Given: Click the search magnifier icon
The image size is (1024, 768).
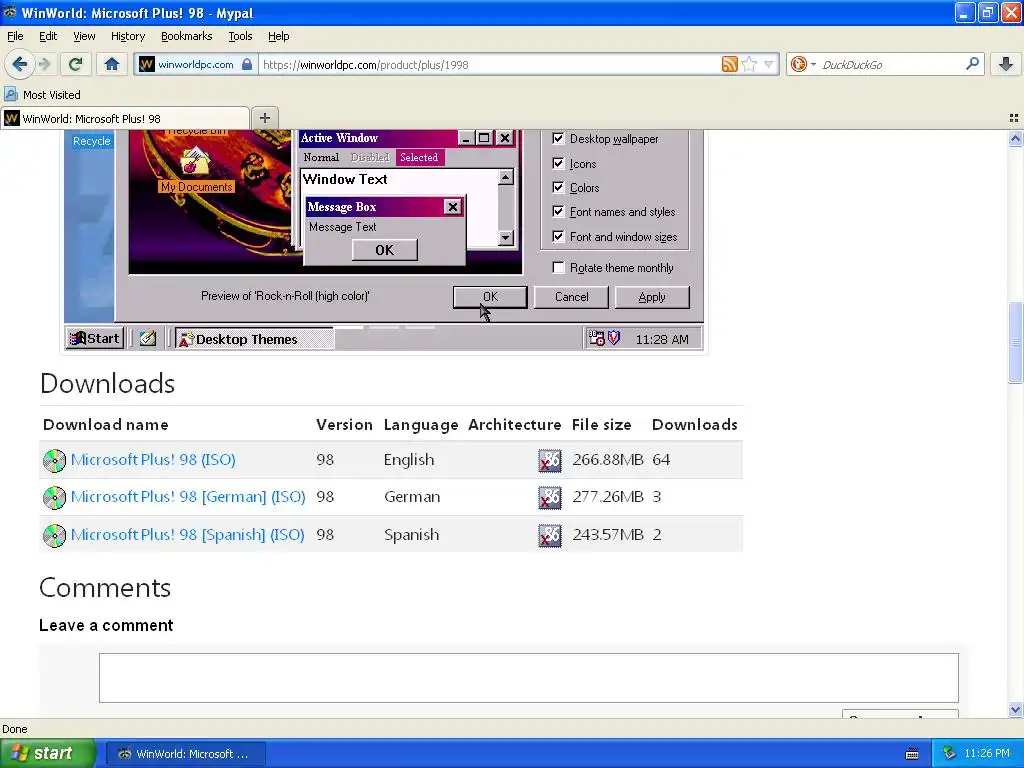Looking at the screenshot, I should tap(972, 64).
